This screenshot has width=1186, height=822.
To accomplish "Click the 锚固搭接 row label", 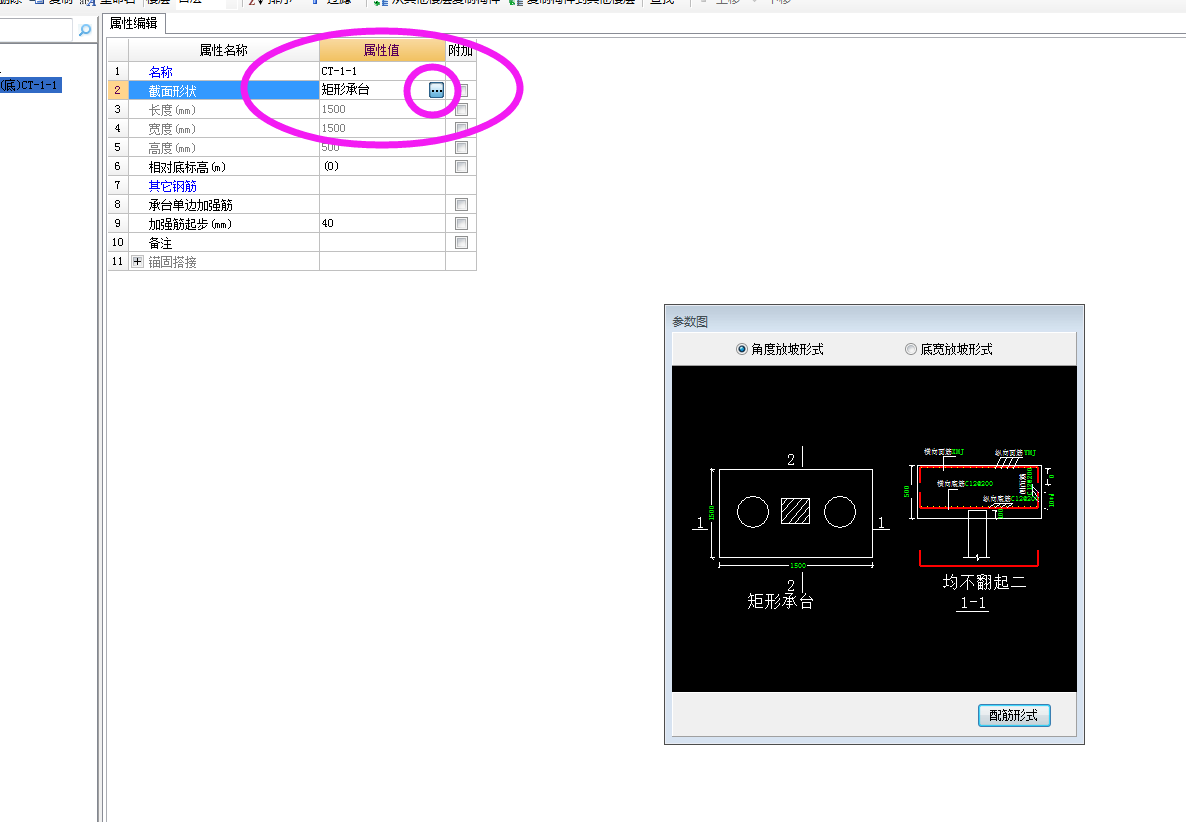I will (172, 262).
